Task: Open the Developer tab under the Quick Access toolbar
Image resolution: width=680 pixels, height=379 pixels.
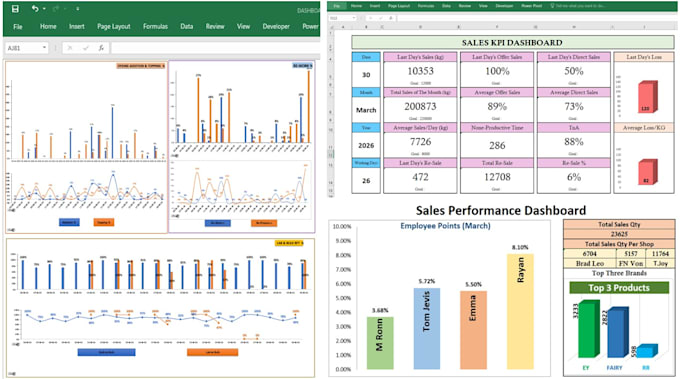Action: [276, 26]
